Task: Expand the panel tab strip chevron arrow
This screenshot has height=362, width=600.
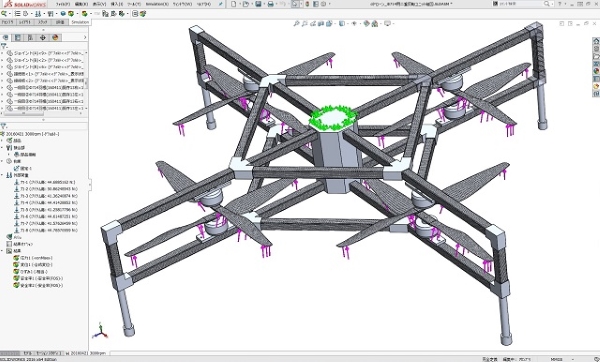Action: coord(85,38)
